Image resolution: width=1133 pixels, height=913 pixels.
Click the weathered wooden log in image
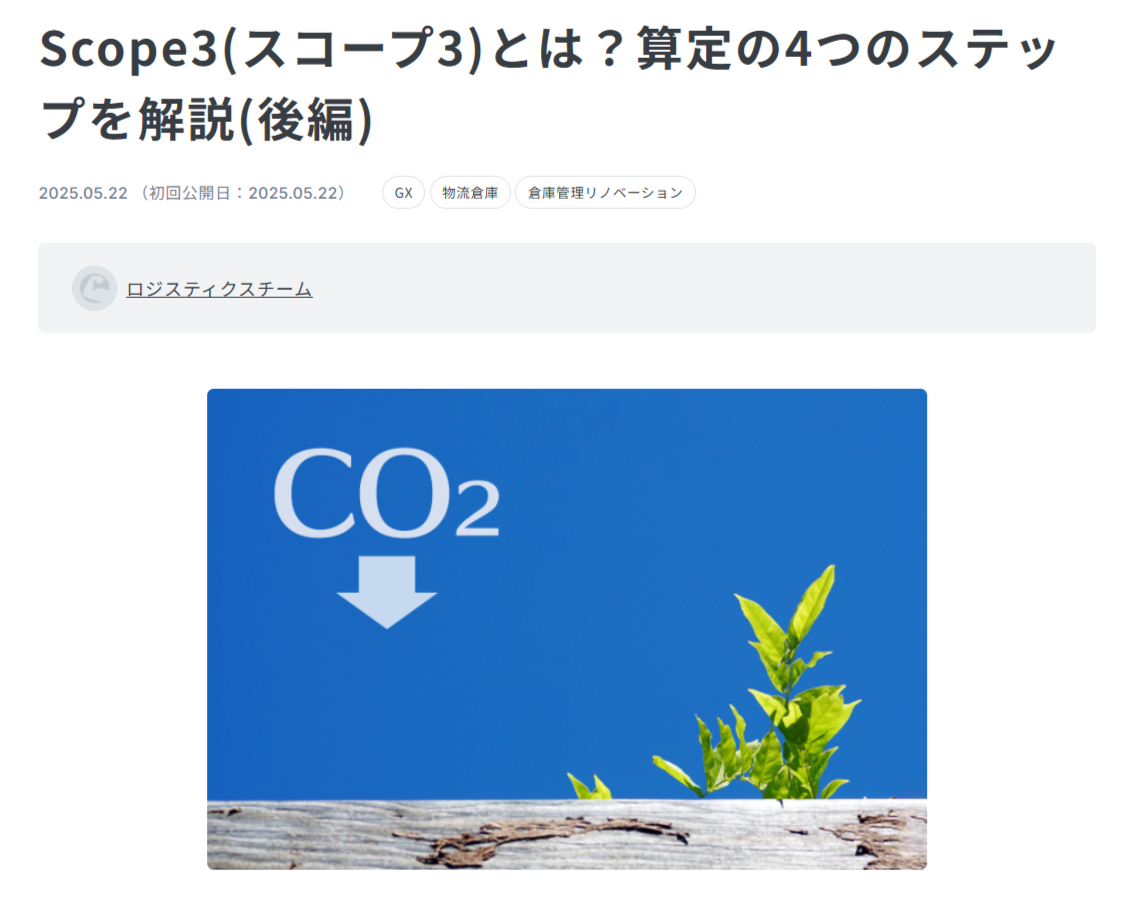click(x=567, y=834)
